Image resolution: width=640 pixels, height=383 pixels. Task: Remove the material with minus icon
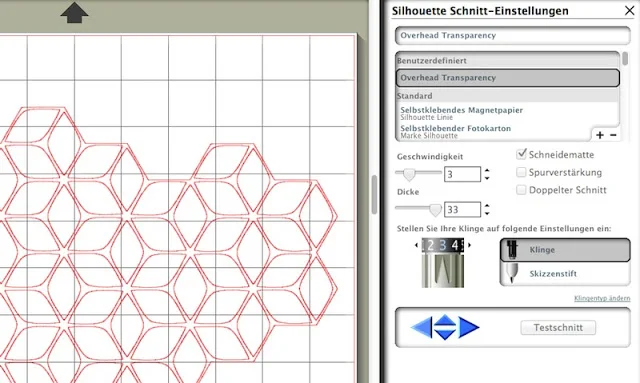coord(613,135)
